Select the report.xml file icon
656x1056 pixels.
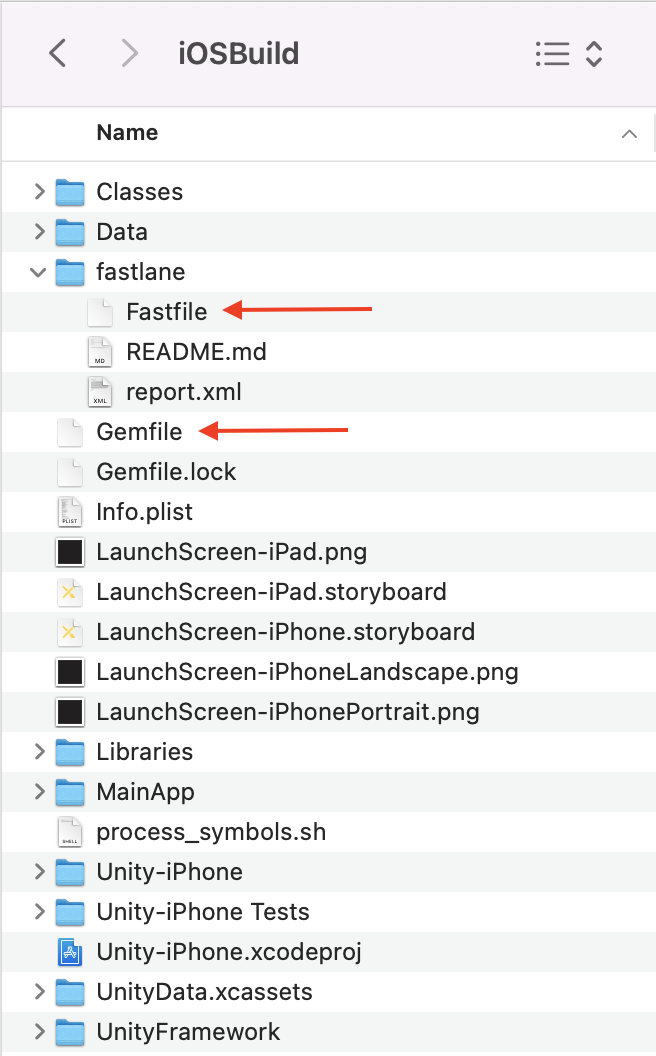click(100, 392)
